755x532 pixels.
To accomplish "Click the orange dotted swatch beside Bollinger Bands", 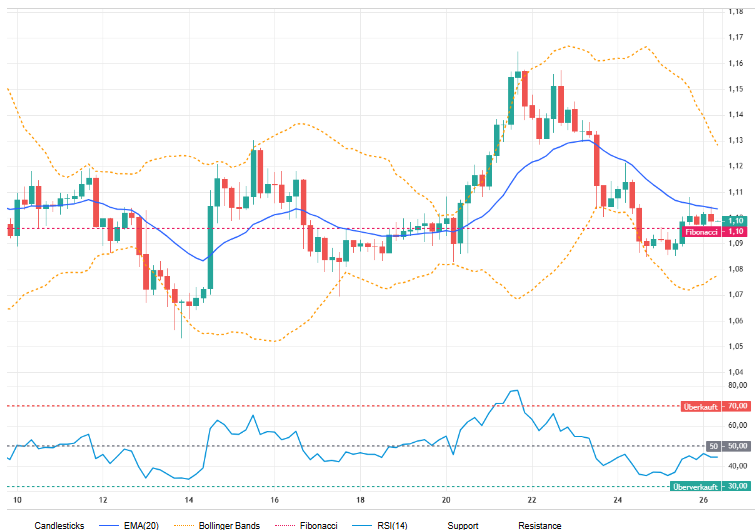I will click(x=183, y=525).
